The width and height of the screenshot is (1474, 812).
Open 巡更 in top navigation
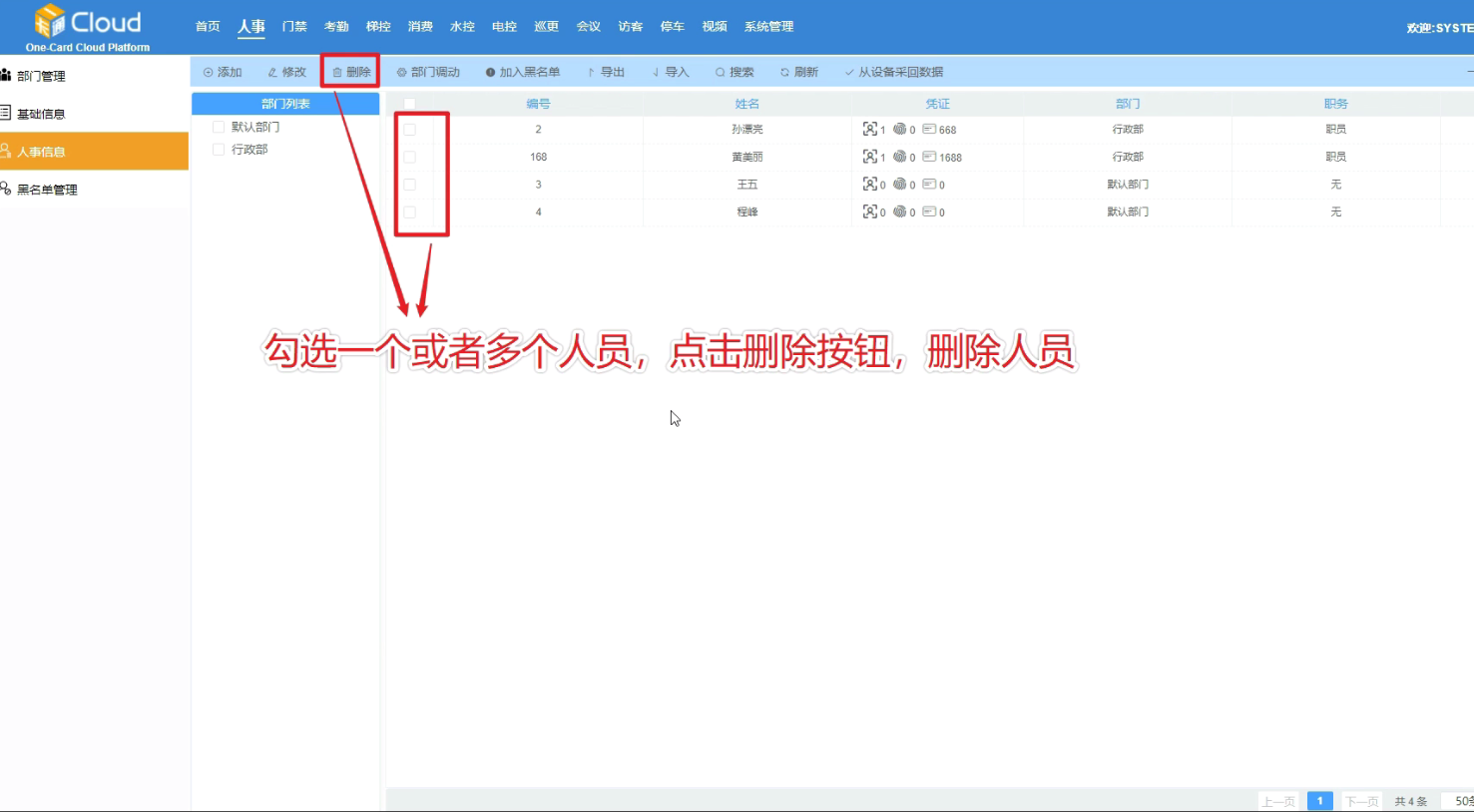click(546, 27)
